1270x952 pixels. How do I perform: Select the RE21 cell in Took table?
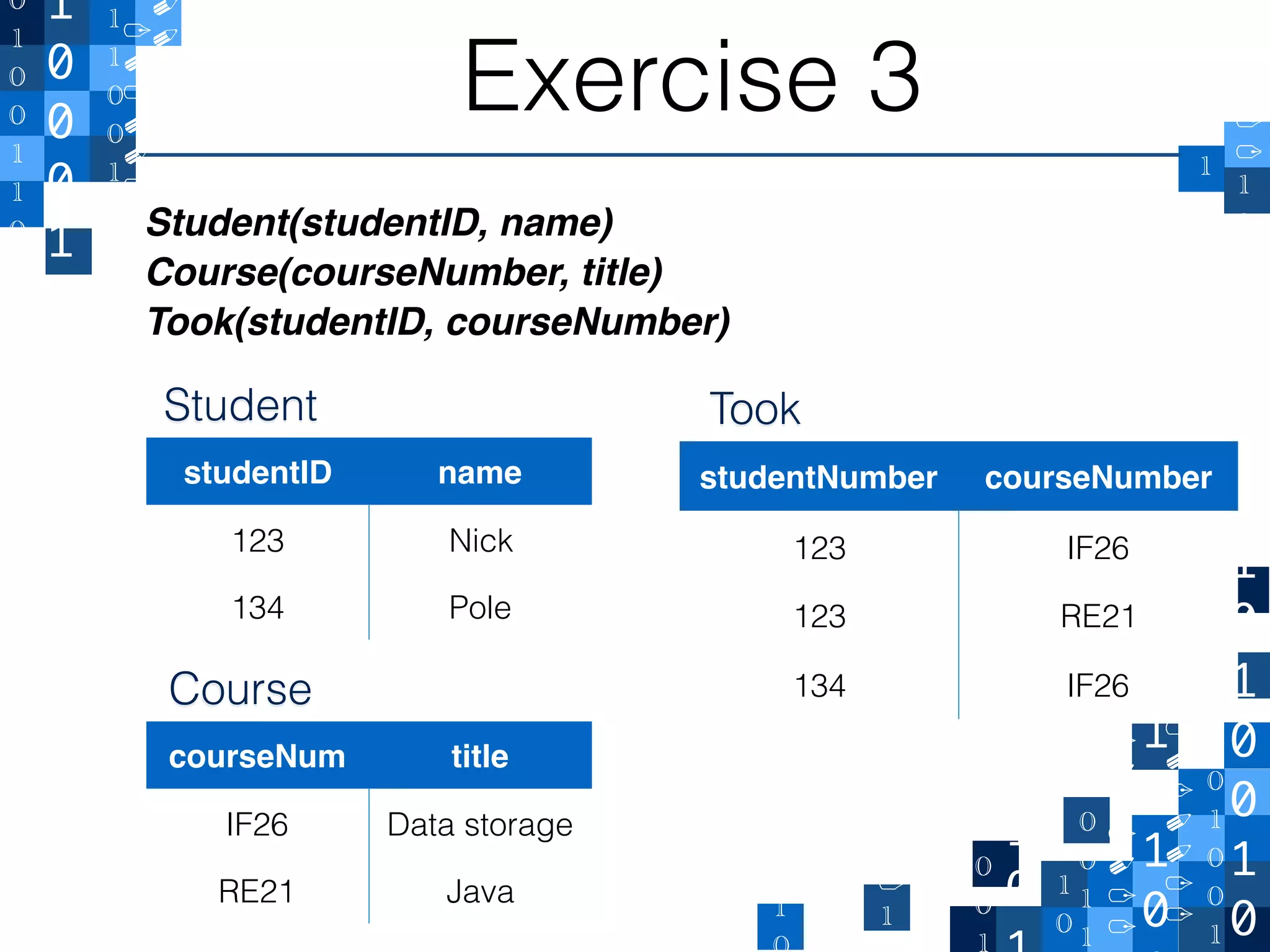coord(1098,616)
